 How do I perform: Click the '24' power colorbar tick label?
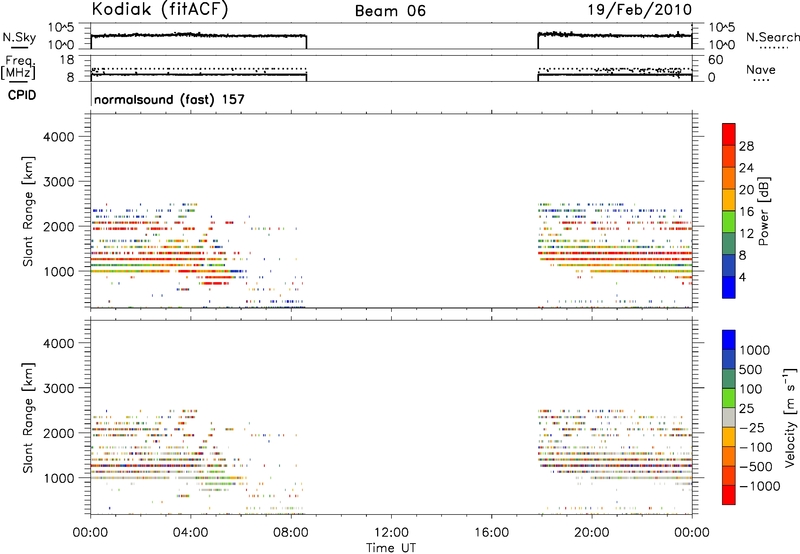pyautogui.click(x=746, y=168)
